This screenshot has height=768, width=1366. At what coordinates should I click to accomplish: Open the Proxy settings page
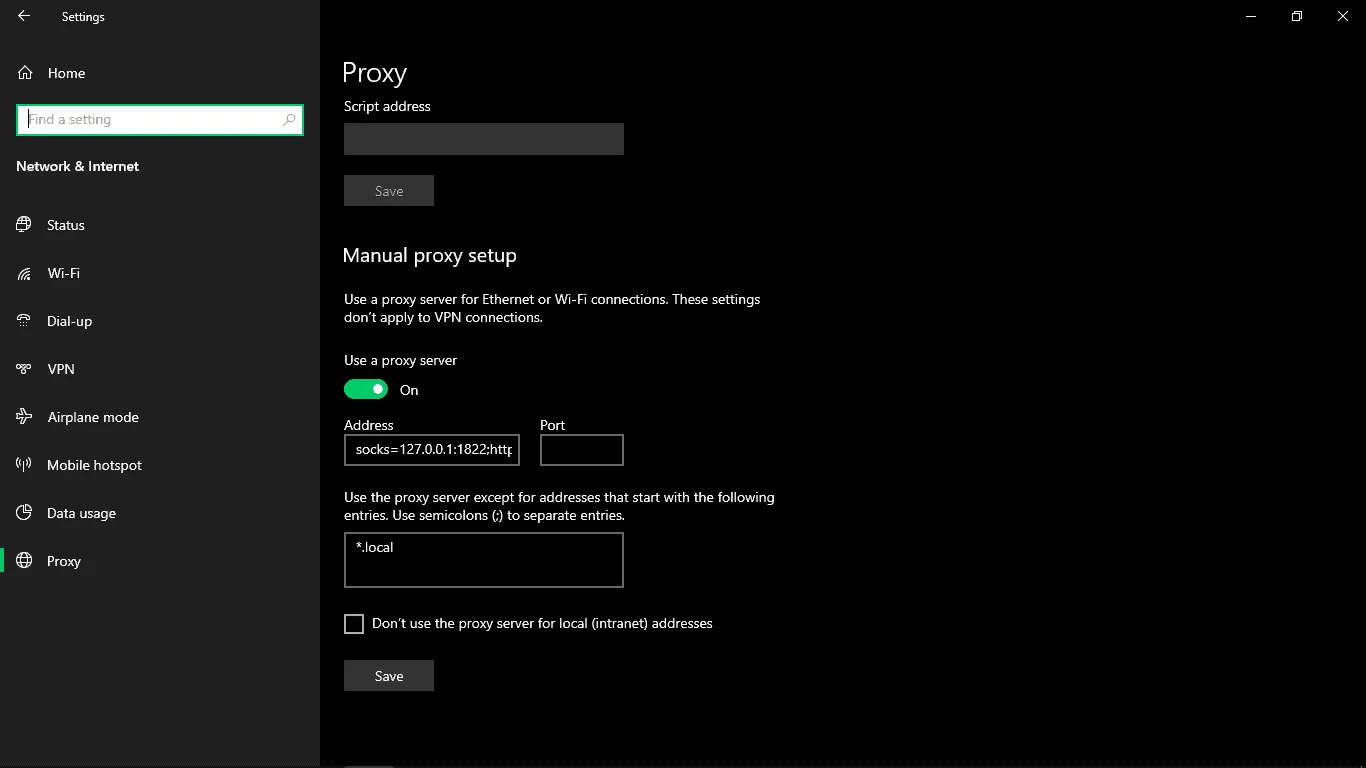tap(160, 561)
